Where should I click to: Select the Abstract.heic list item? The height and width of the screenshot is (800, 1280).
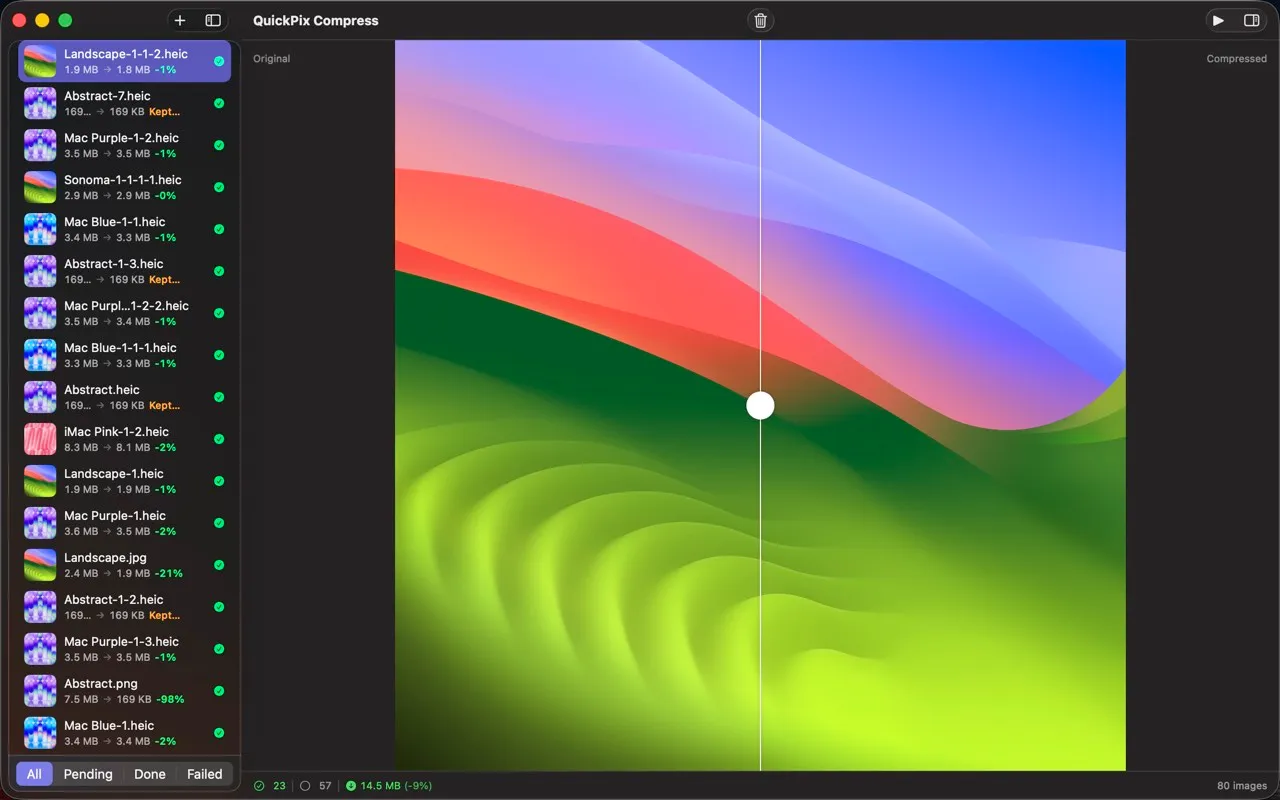point(125,397)
